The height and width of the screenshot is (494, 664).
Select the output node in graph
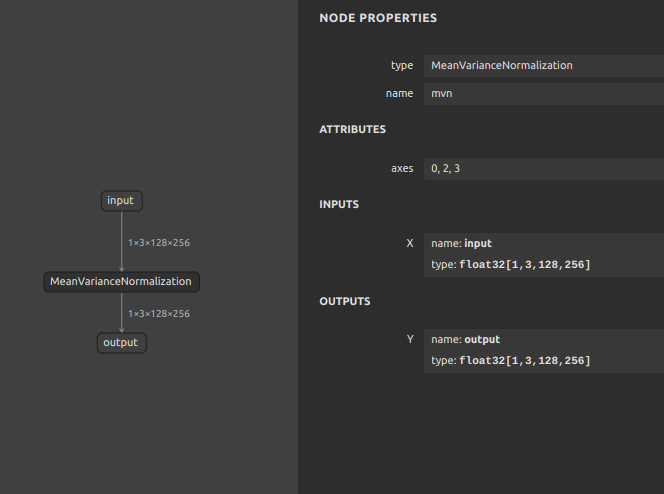(122, 343)
